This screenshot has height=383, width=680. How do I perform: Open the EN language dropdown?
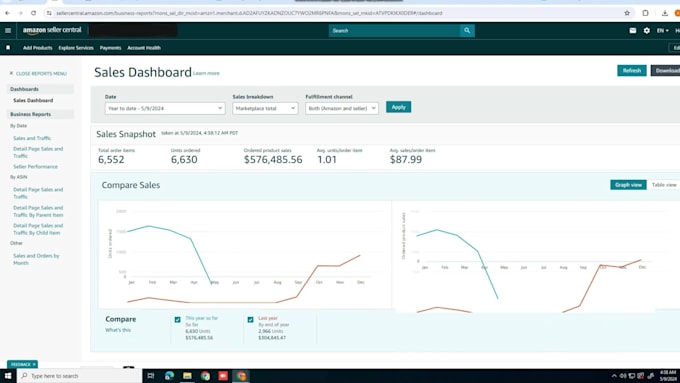(x=662, y=30)
